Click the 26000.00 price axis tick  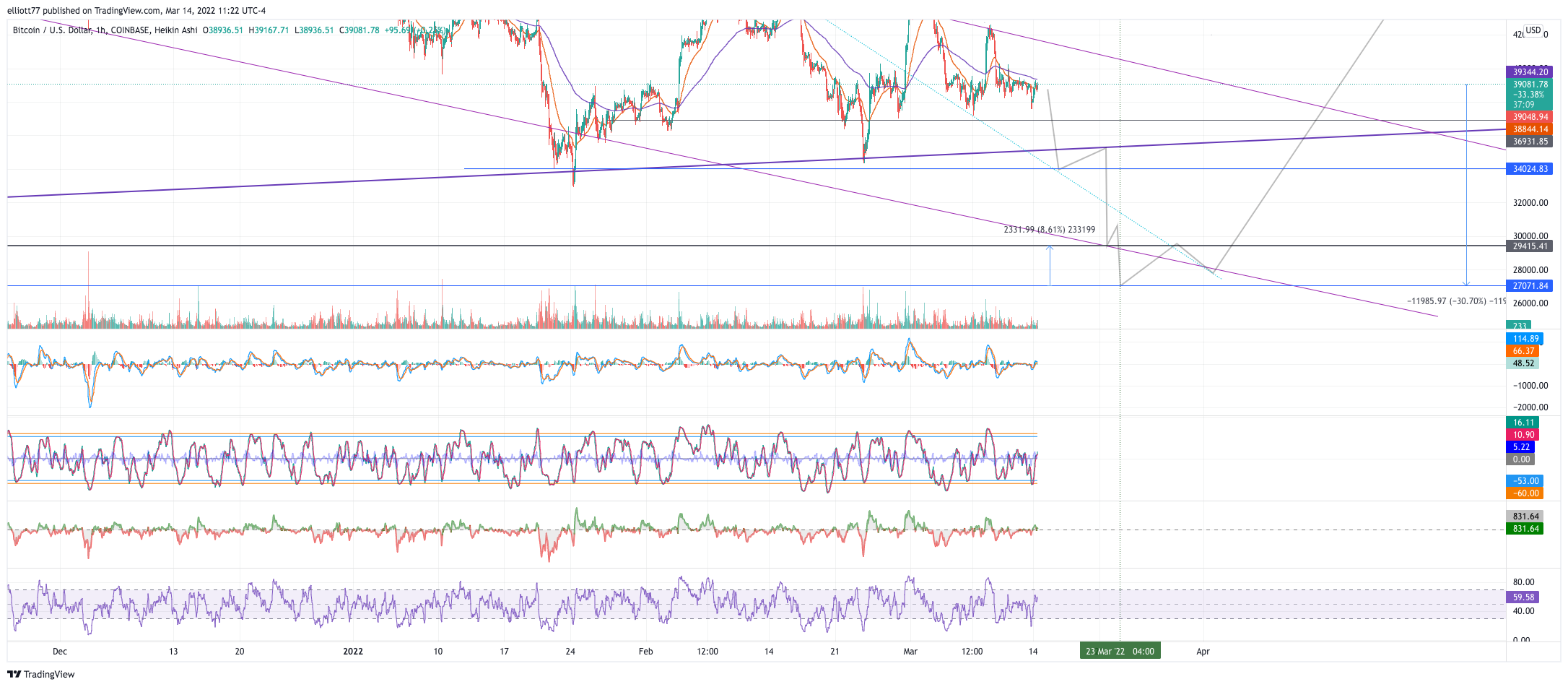point(1530,303)
